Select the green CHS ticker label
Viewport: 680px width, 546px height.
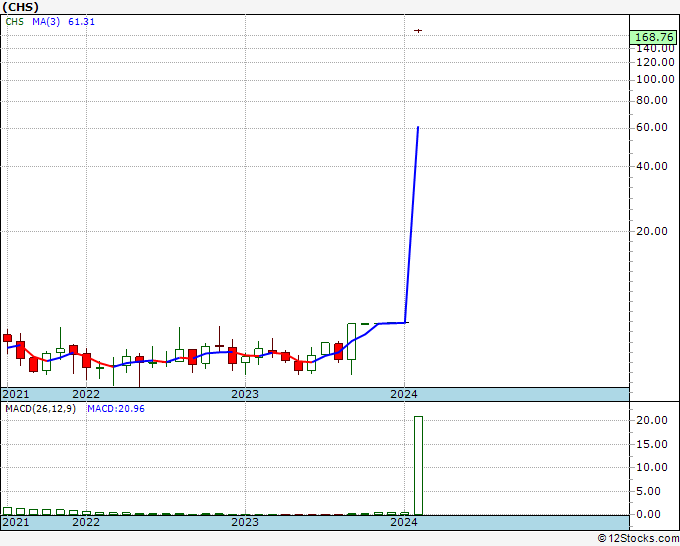coord(14,22)
